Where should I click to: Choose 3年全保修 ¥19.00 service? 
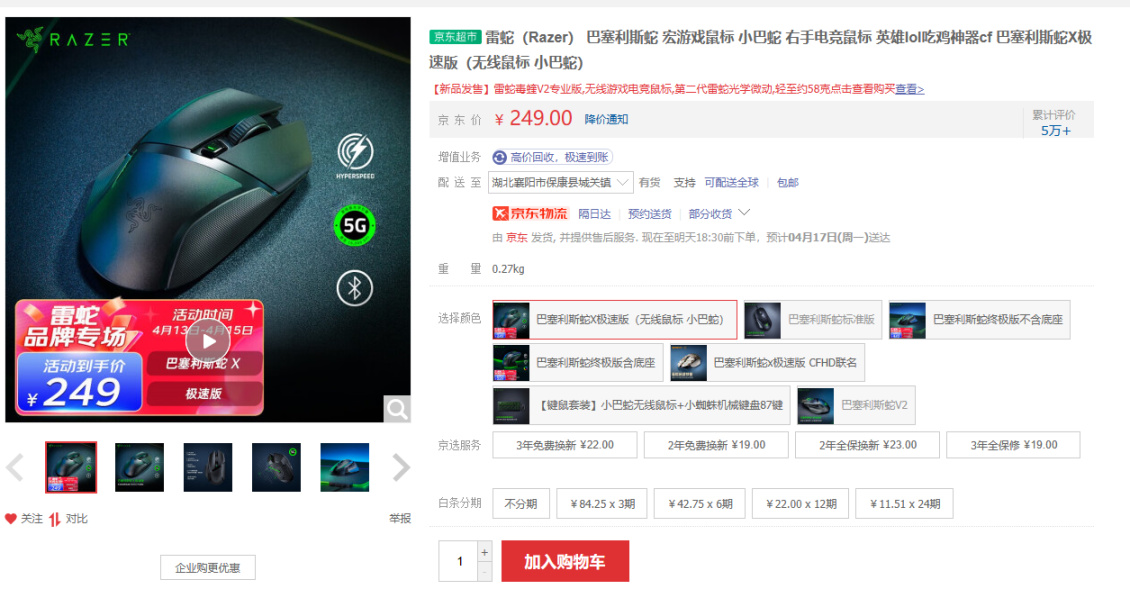coord(1013,445)
